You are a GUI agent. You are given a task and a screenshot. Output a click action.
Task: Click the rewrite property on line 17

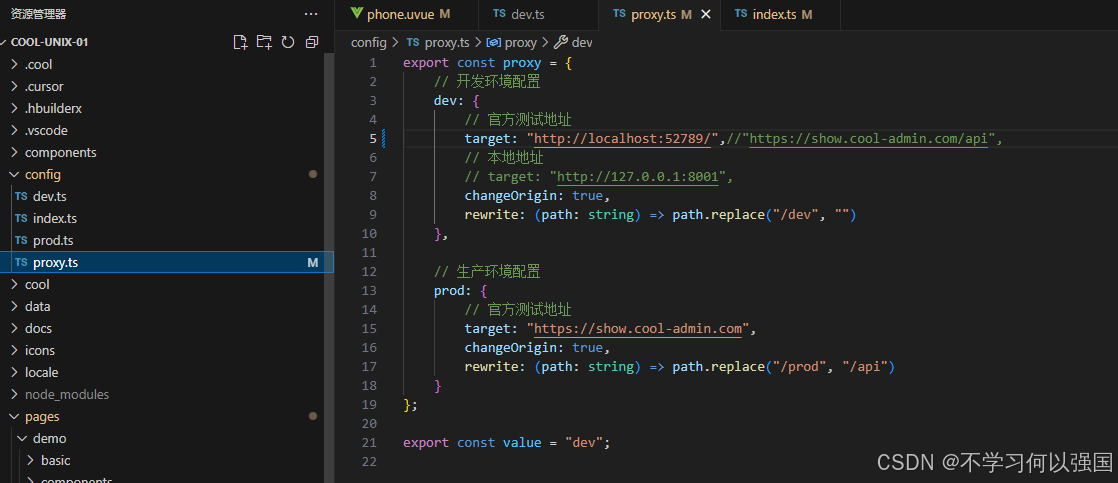pyautogui.click(x=491, y=367)
